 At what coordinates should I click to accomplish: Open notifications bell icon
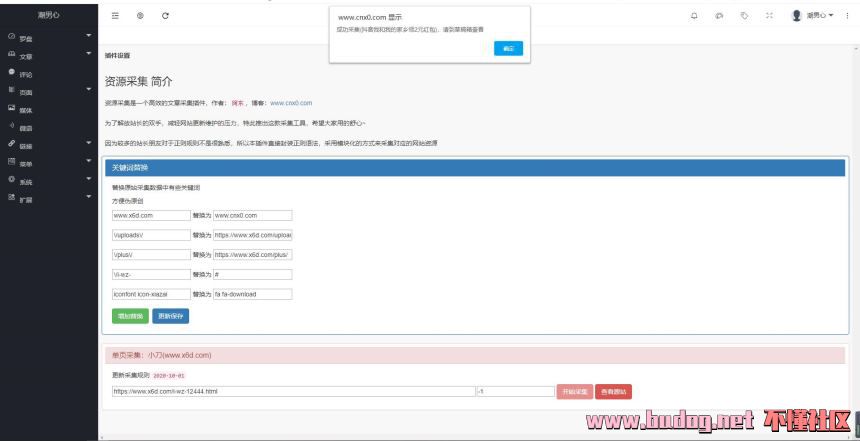click(x=694, y=16)
